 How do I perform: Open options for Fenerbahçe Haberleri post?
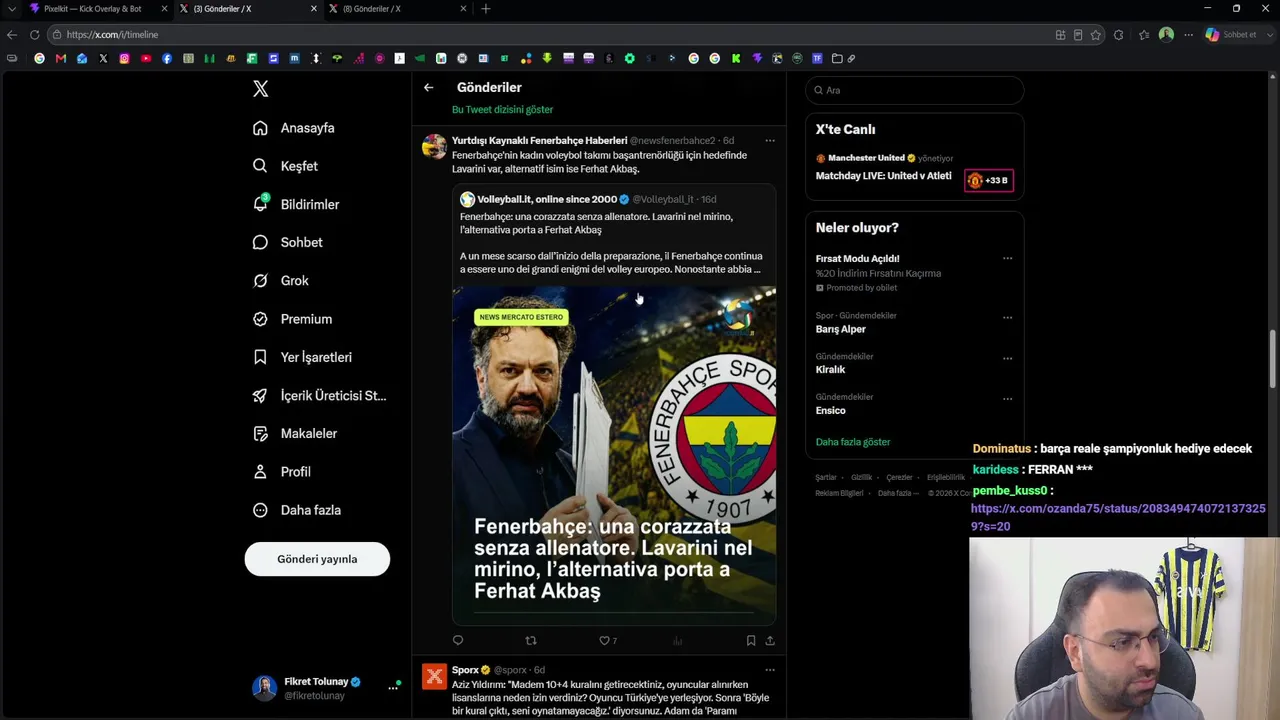point(770,141)
